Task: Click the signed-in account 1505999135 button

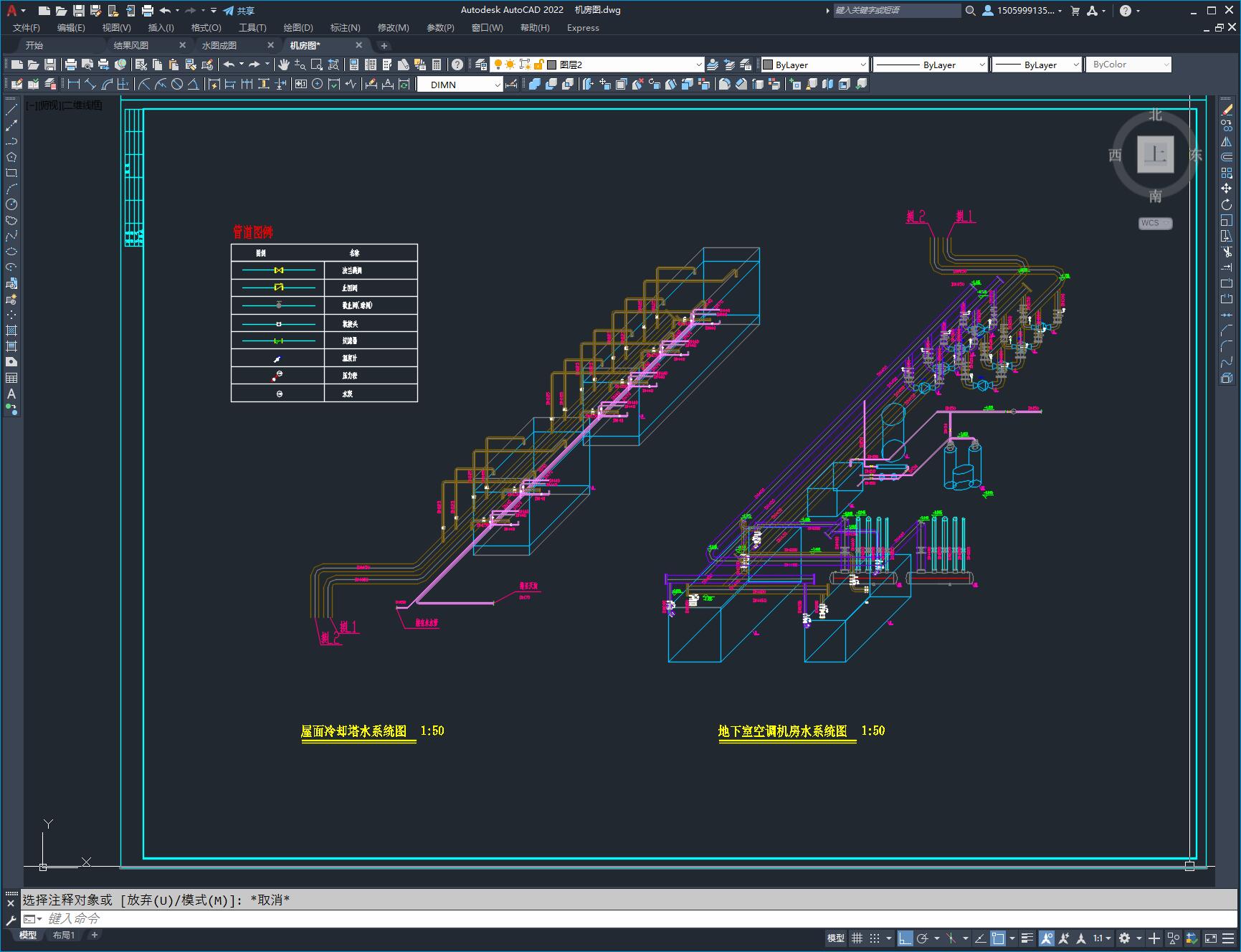Action: tap(1022, 10)
